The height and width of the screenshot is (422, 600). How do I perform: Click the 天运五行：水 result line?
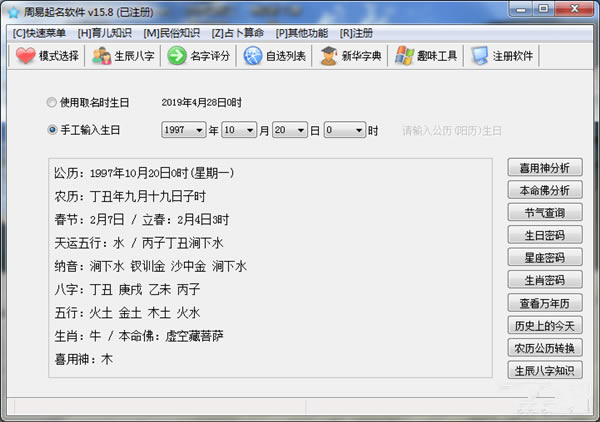[x=139, y=243]
